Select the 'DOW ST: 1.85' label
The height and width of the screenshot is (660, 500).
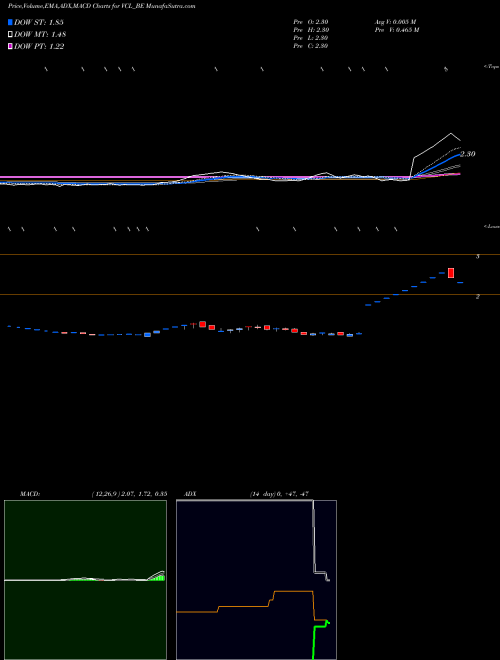click(39, 22)
